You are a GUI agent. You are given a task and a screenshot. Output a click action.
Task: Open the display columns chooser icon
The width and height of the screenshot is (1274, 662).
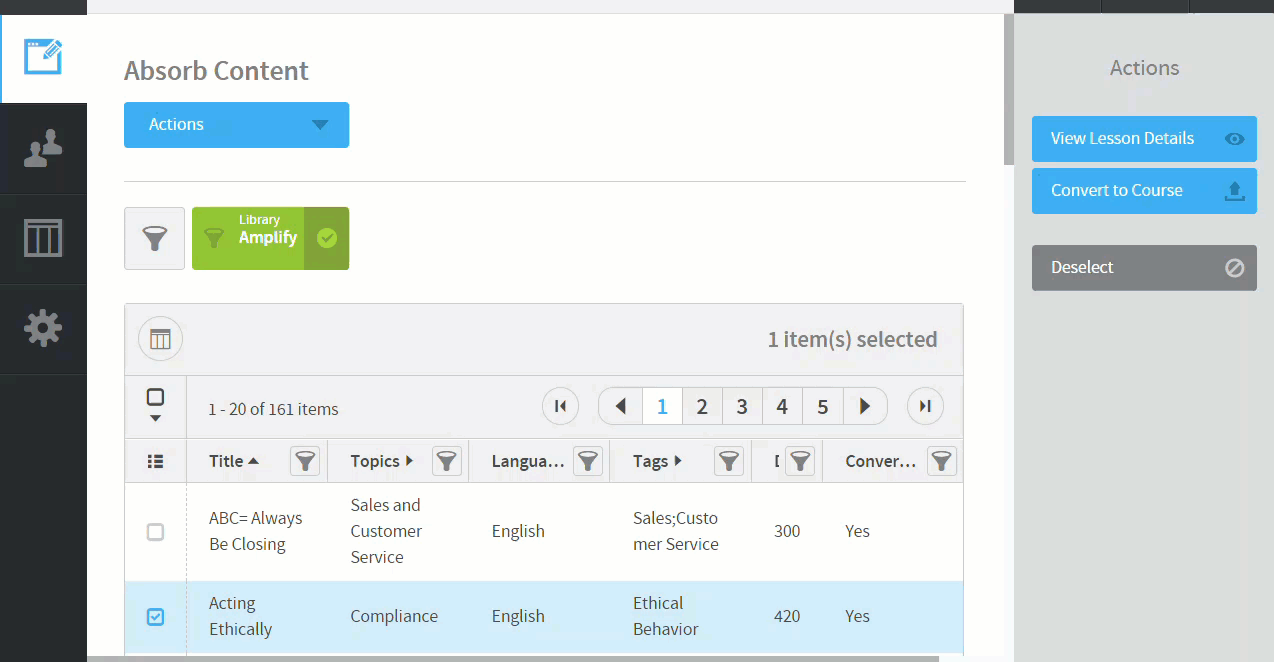click(160, 339)
